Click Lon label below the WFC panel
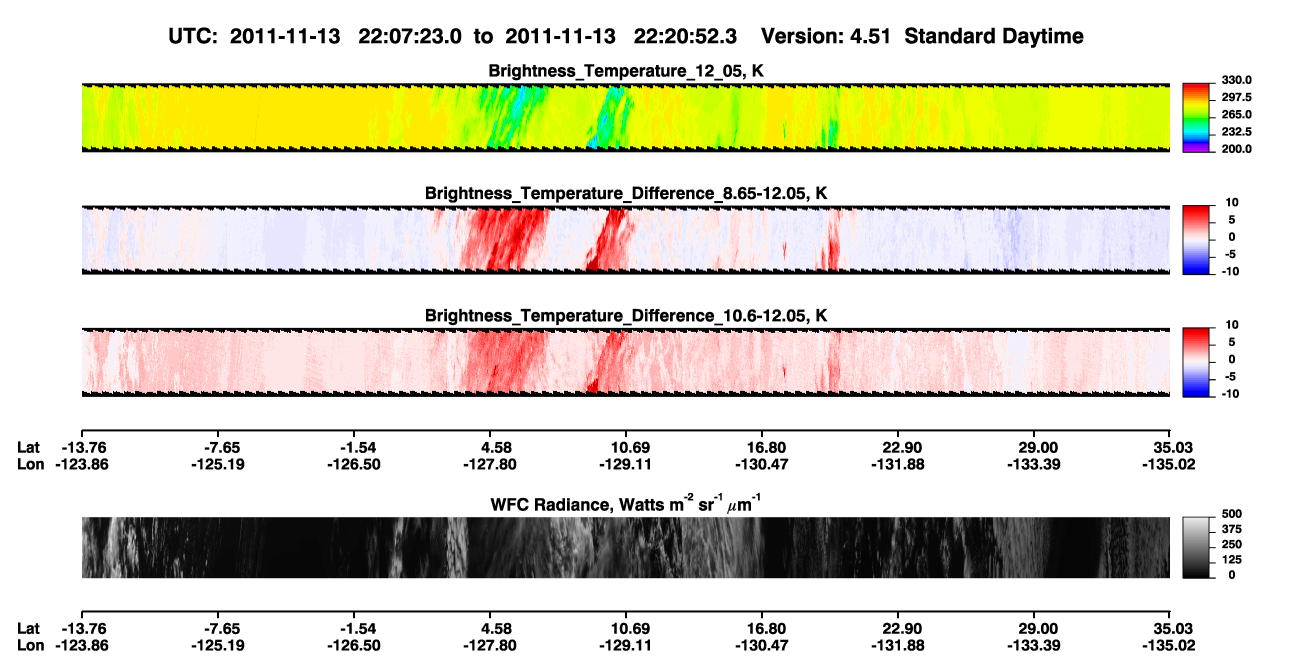 click(30, 644)
